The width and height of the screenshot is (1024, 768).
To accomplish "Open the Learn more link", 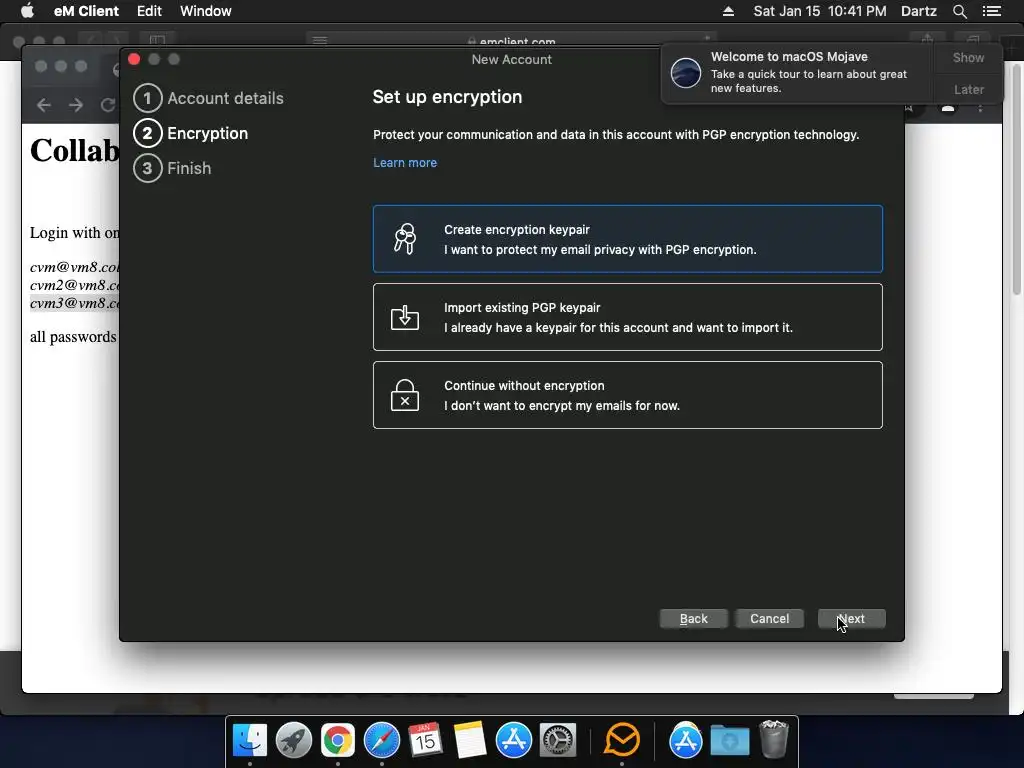I will (405, 163).
